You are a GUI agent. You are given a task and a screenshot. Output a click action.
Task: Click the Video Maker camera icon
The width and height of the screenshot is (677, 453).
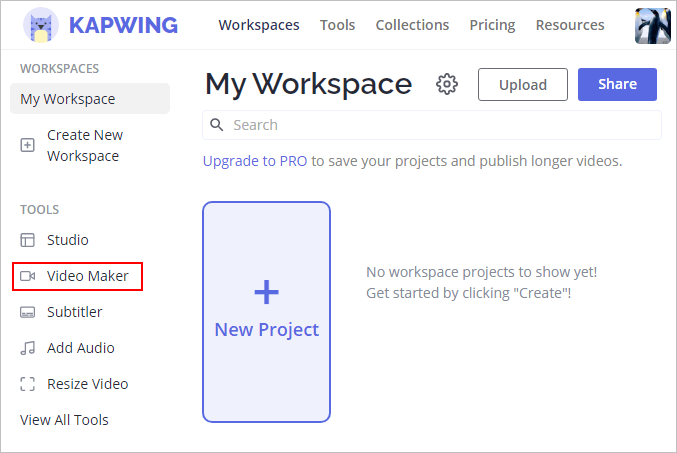(28, 276)
